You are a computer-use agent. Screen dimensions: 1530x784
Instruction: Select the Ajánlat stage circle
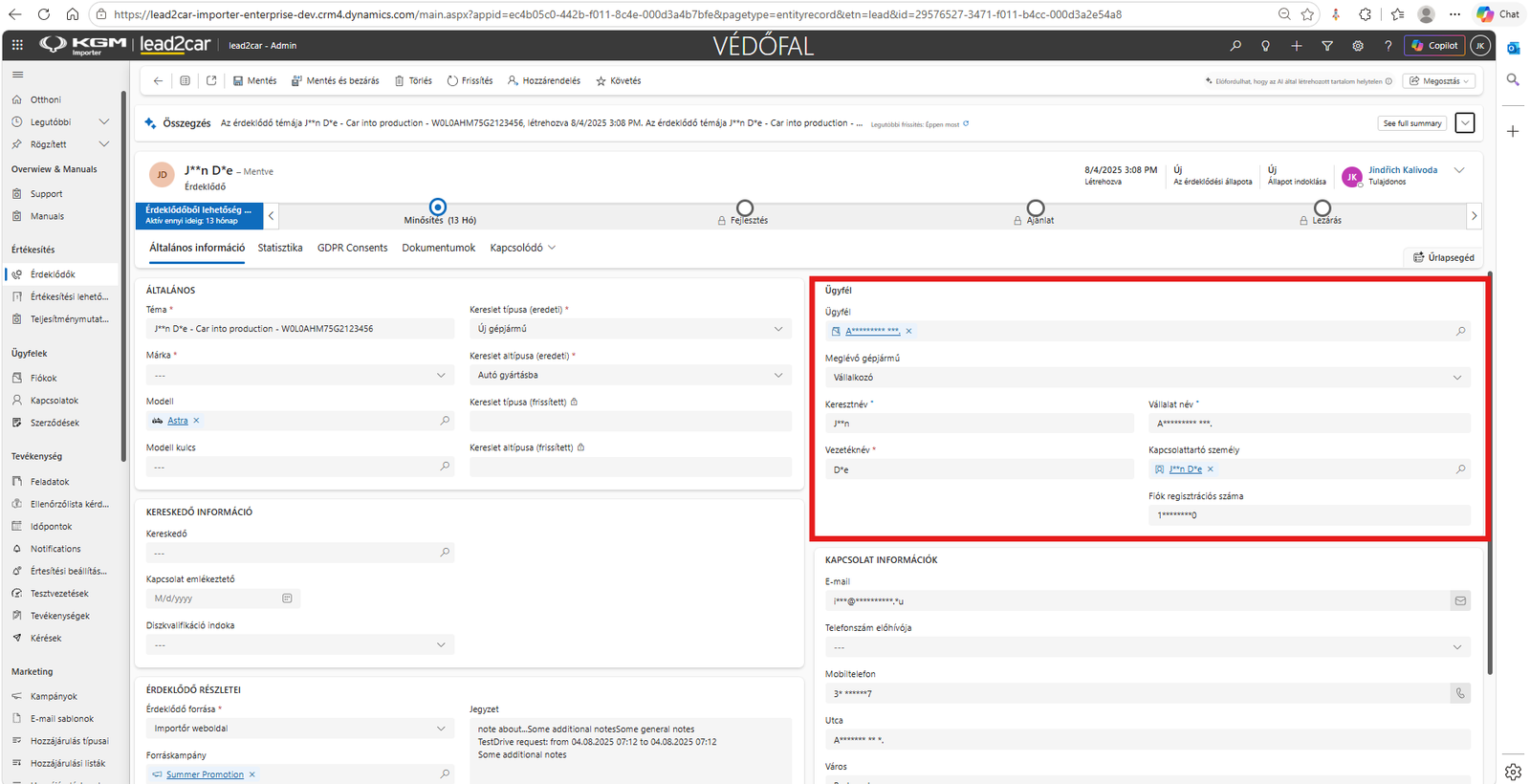click(x=1036, y=207)
